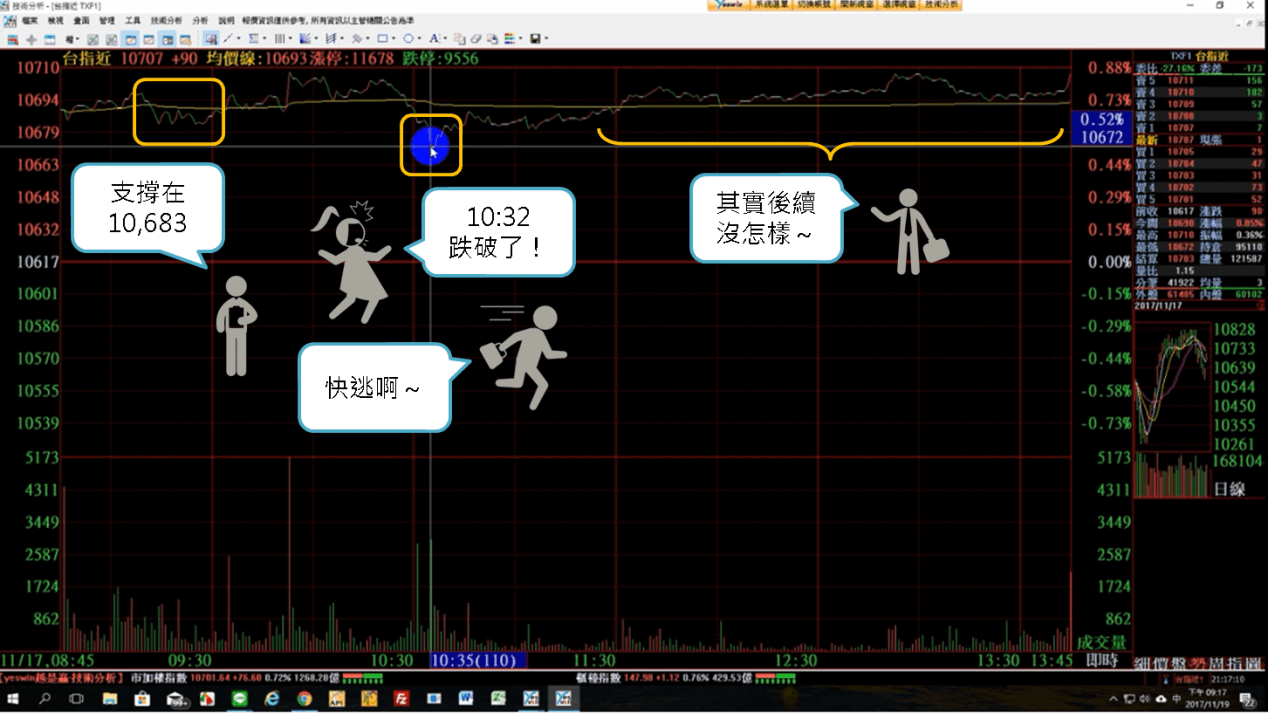Open the 檢視 menu
Viewport: 1268px width, 713px height.
tap(56, 20)
